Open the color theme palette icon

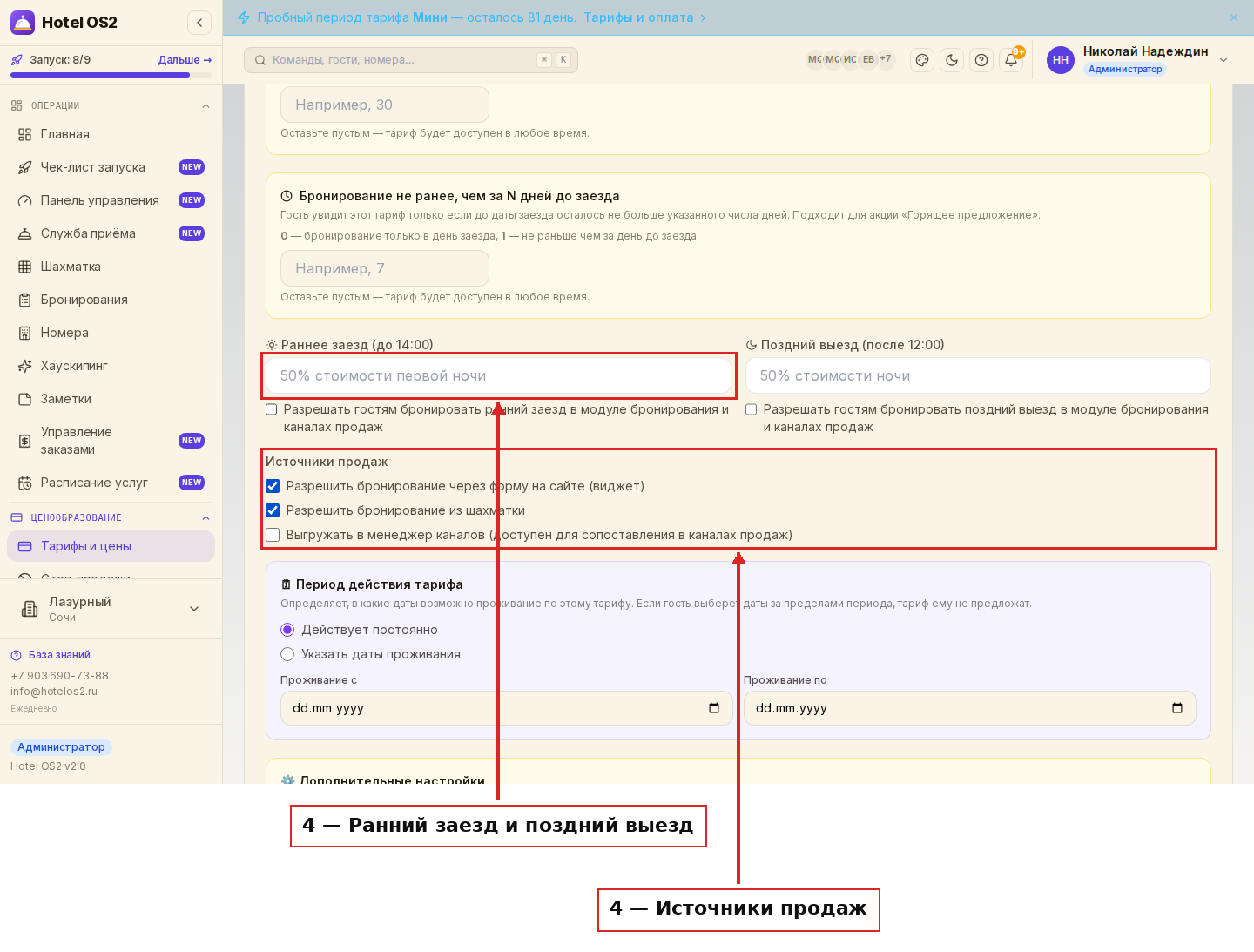(922, 60)
